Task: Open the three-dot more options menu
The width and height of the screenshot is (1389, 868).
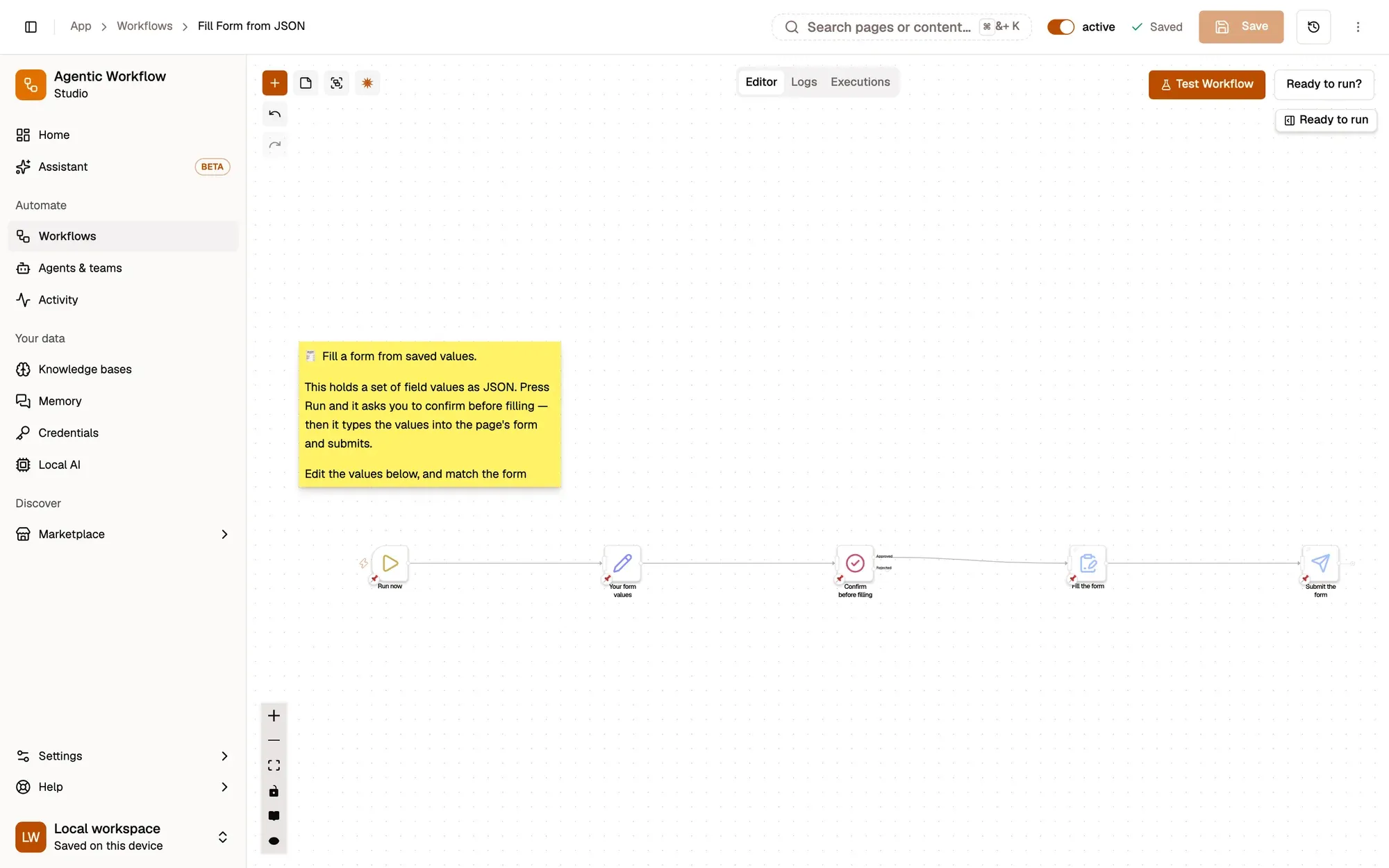Action: 1358,26
